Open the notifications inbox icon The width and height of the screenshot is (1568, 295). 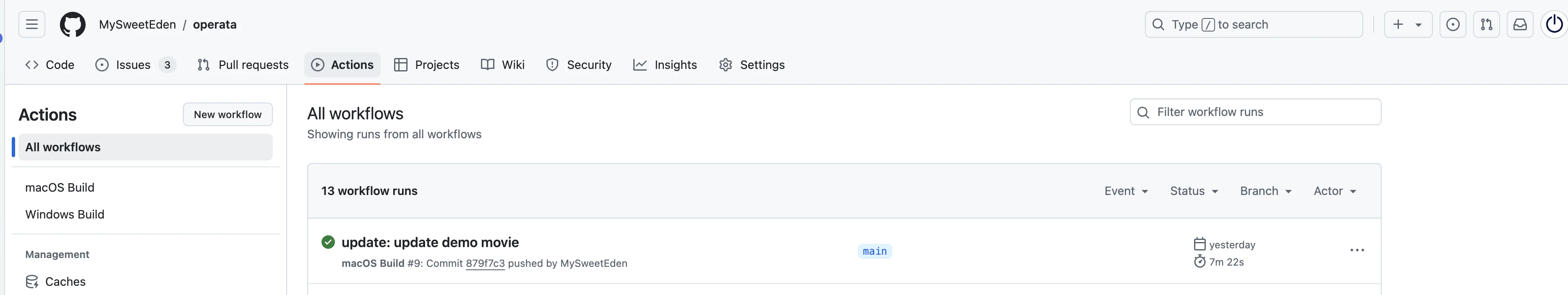[1520, 24]
